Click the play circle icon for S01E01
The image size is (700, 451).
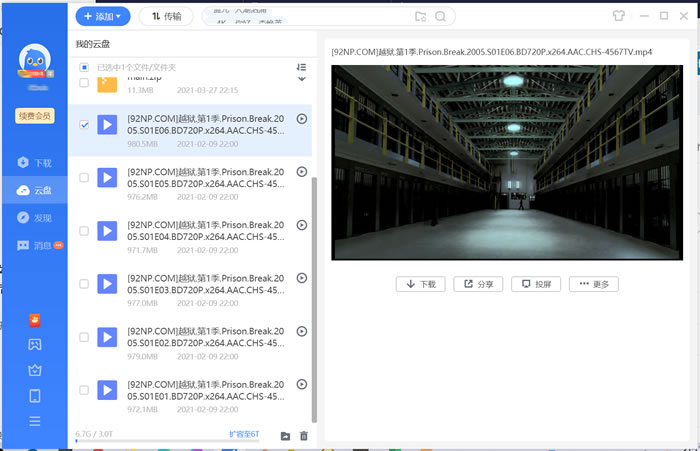click(302, 384)
